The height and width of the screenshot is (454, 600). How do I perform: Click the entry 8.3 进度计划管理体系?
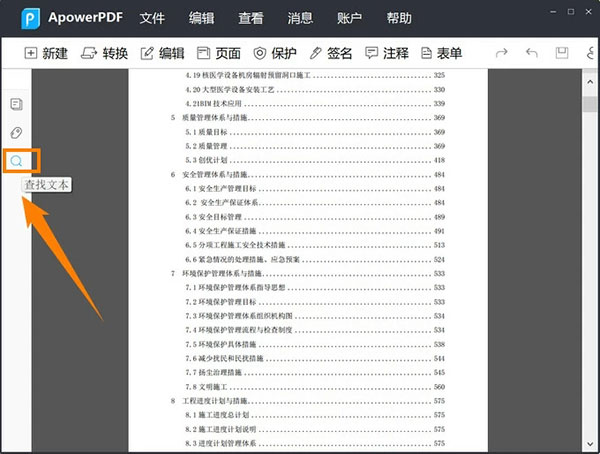coord(315,444)
